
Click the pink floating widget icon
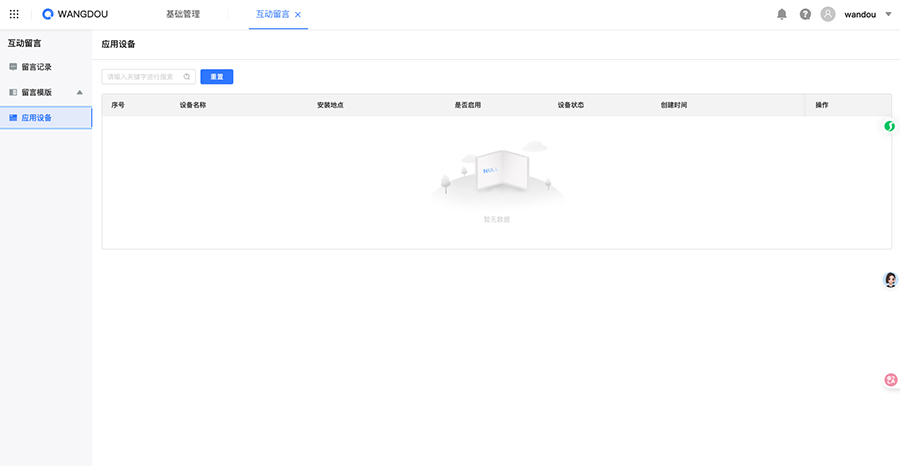(891, 379)
